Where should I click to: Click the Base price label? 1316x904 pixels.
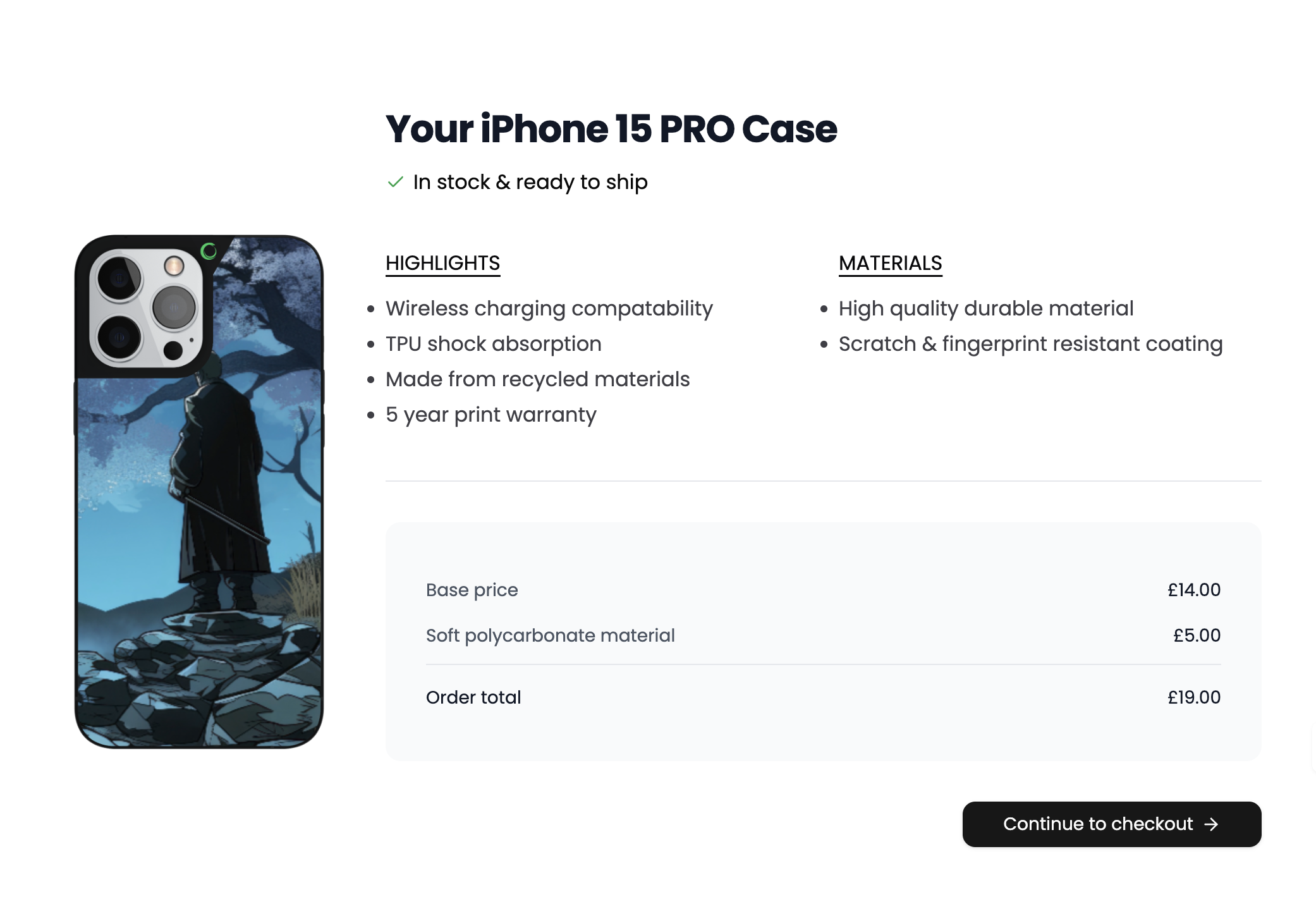pos(472,590)
